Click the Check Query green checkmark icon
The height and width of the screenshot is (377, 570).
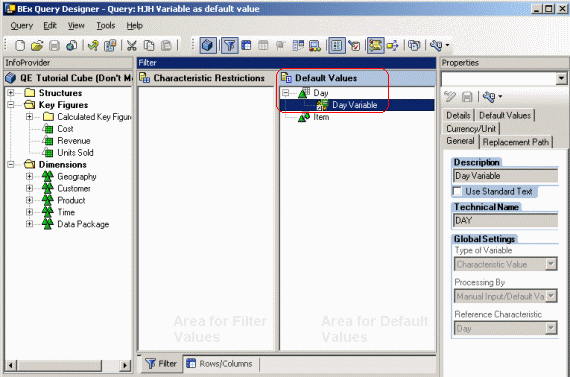93,45
